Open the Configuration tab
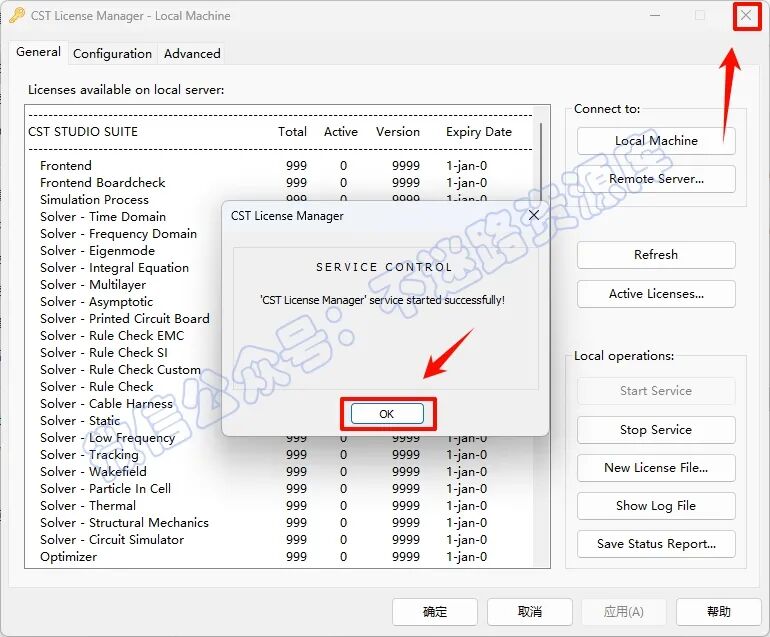Image resolution: width=770 pixels, height=637 pixels. point(112,54)
